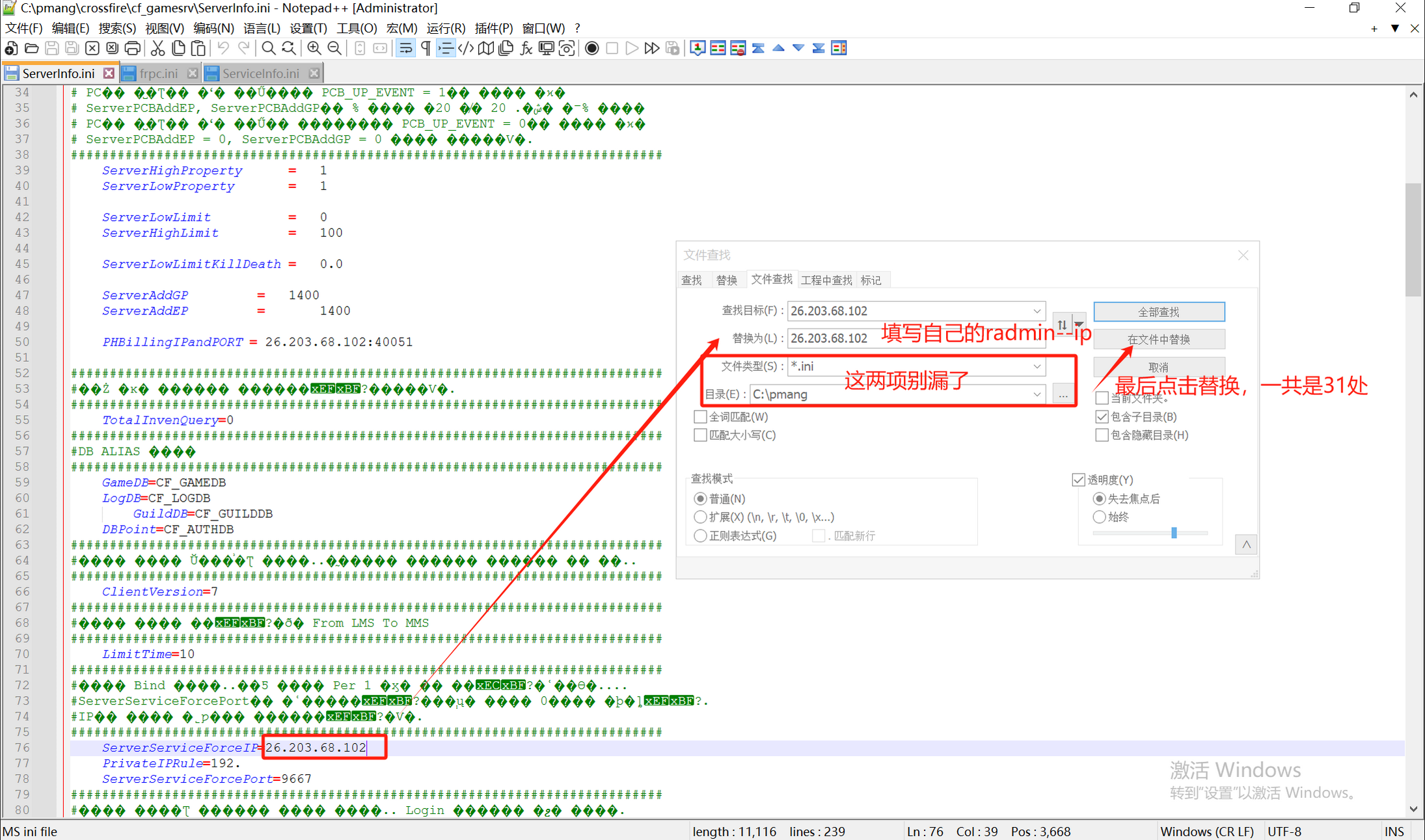Click the Find magnifier icon
This screenshot has height=840, width=1425.
268,48
